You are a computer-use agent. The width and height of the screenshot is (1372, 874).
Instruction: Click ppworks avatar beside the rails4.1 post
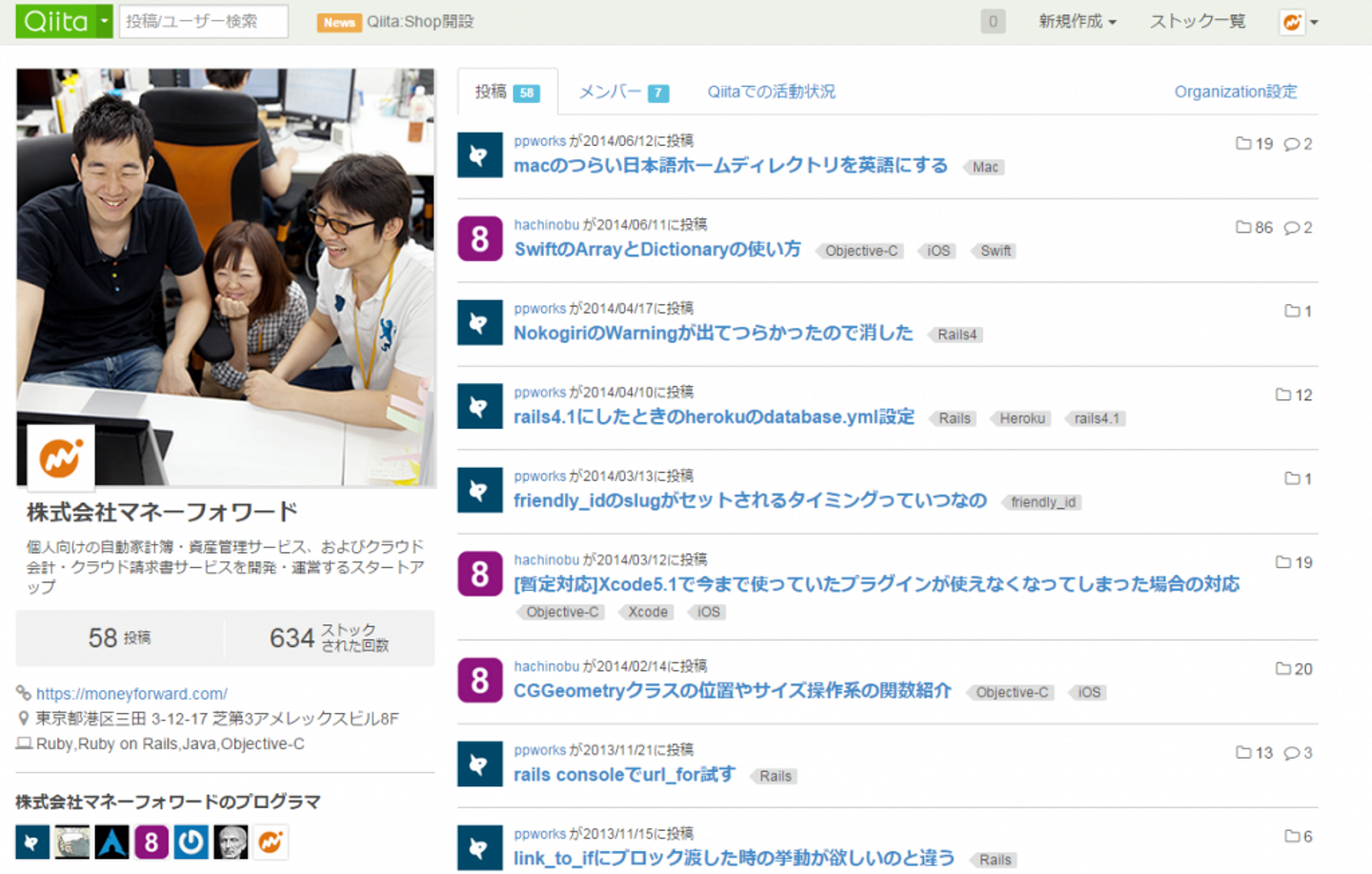[x=480, y=407]
